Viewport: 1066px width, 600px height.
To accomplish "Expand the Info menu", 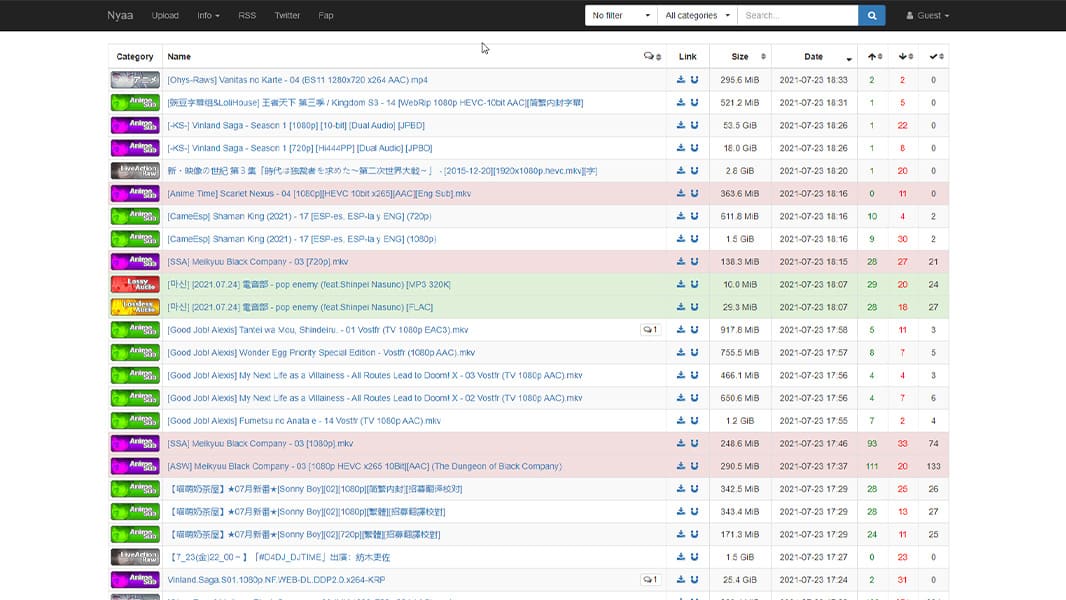I will pos(208,15).
